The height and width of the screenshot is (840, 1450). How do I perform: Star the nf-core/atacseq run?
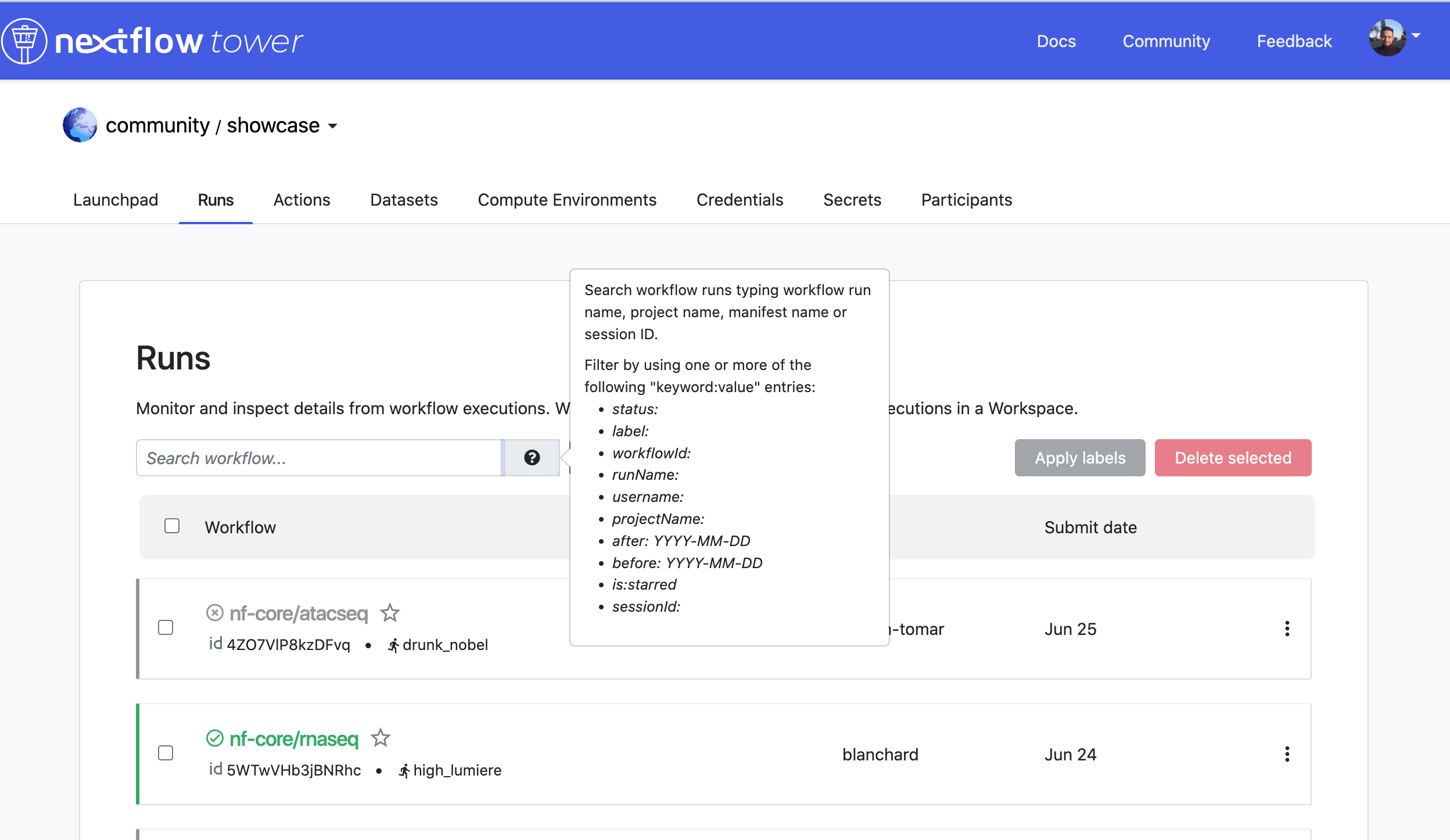tap(390, 613)
